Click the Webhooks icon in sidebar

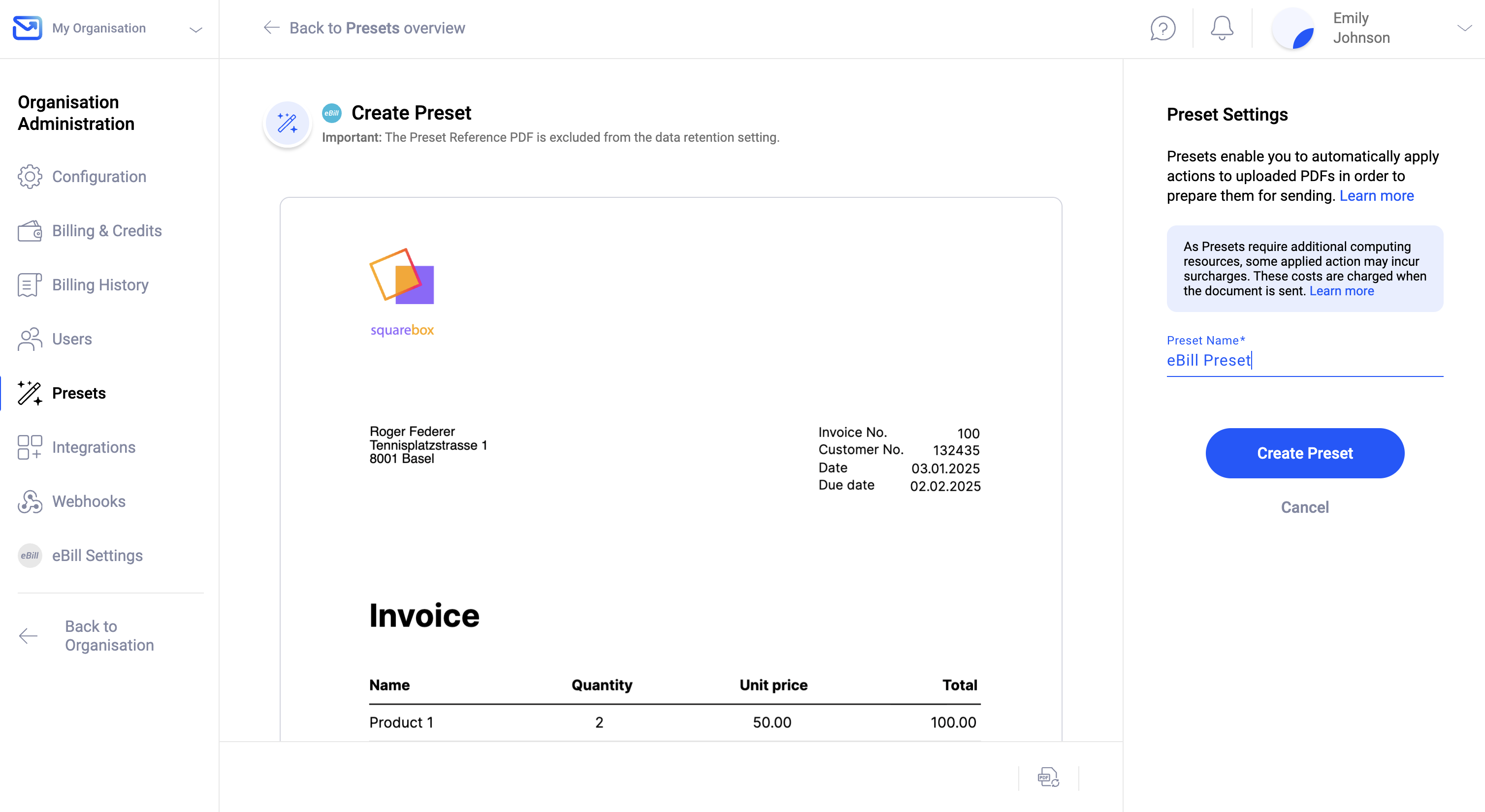click(x=30, y=501)
